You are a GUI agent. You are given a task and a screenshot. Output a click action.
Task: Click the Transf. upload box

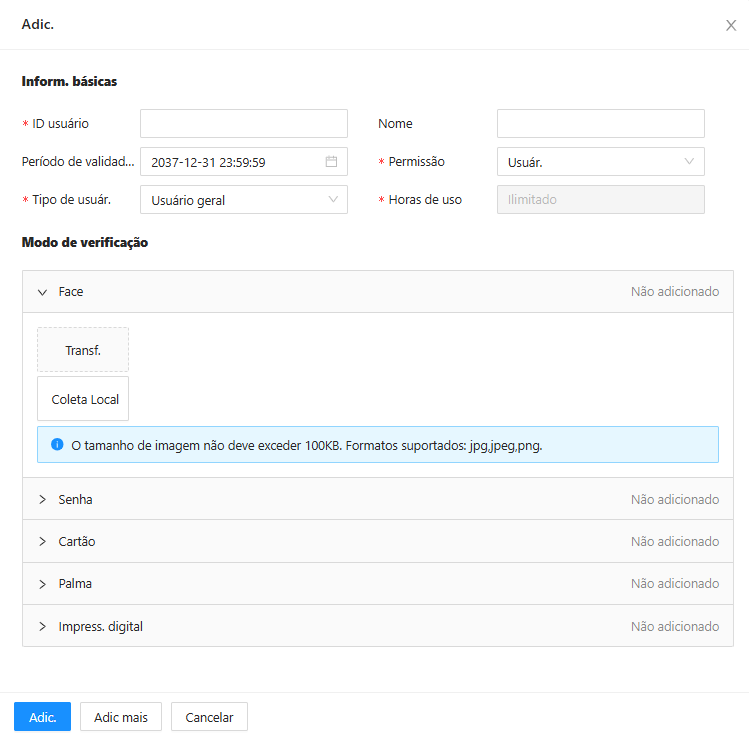point(83,350)
